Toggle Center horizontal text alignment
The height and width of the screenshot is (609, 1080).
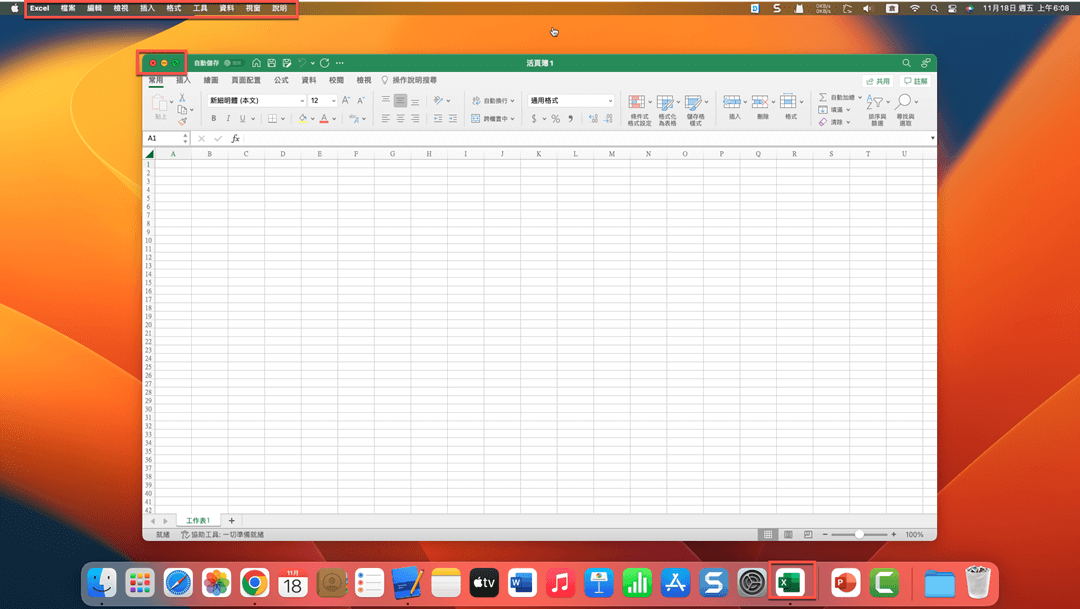click(400, 118)
